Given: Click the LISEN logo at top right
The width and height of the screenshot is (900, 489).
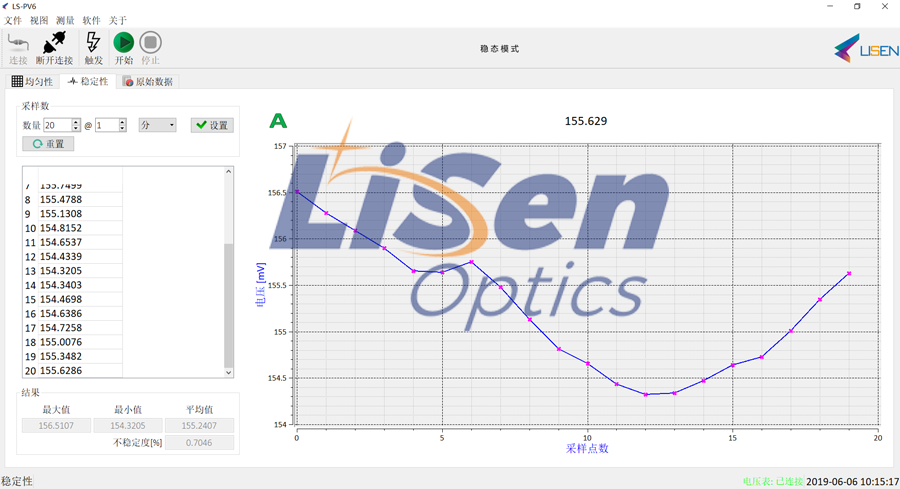Looking at the screenshot, I should click(866, 47).
